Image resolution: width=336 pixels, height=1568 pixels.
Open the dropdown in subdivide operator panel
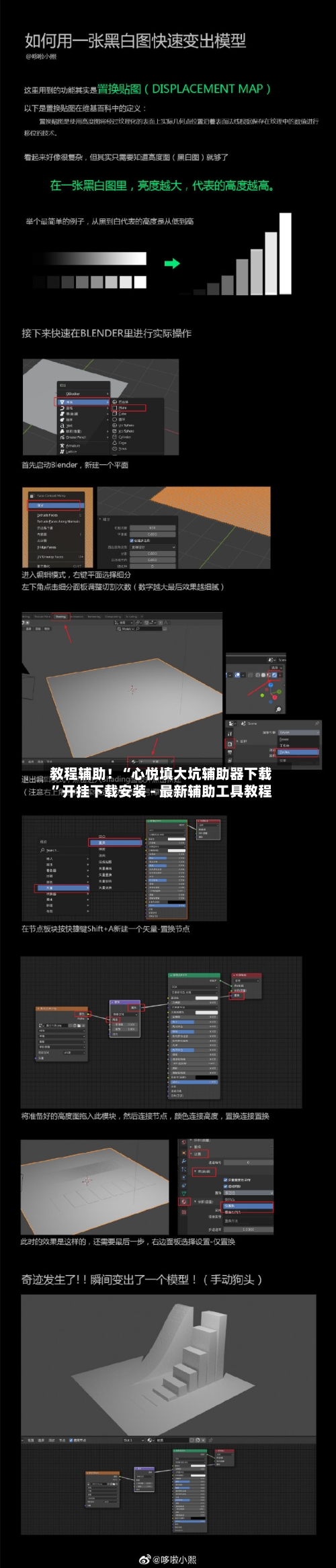[153, 547]
